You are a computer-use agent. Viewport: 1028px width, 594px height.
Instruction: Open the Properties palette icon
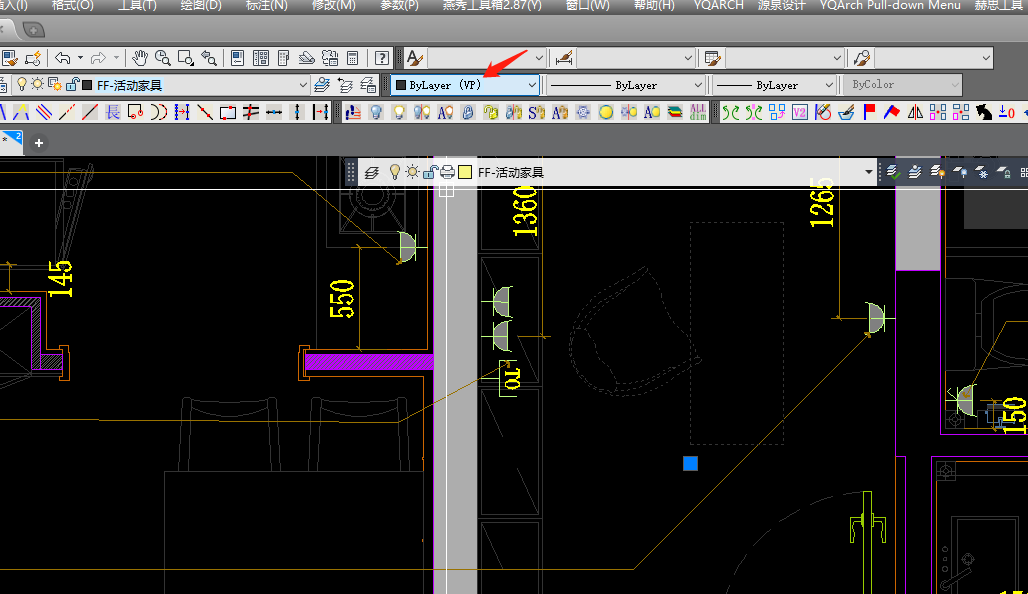point(237,58)
